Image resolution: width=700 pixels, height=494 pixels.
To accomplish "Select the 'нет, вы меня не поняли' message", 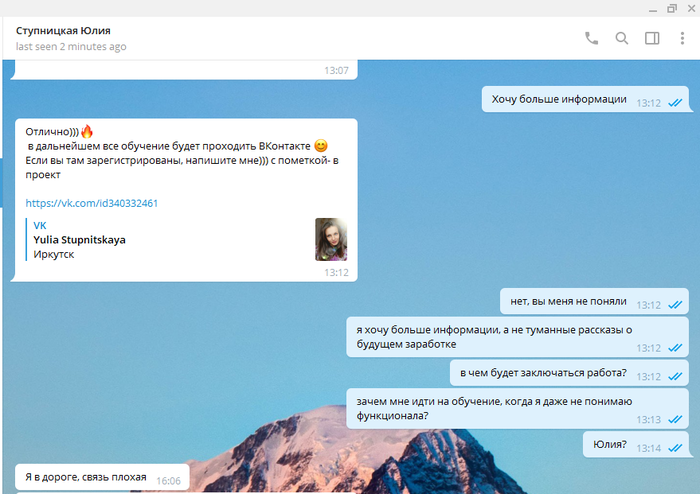I will click(x=568, y=302).
